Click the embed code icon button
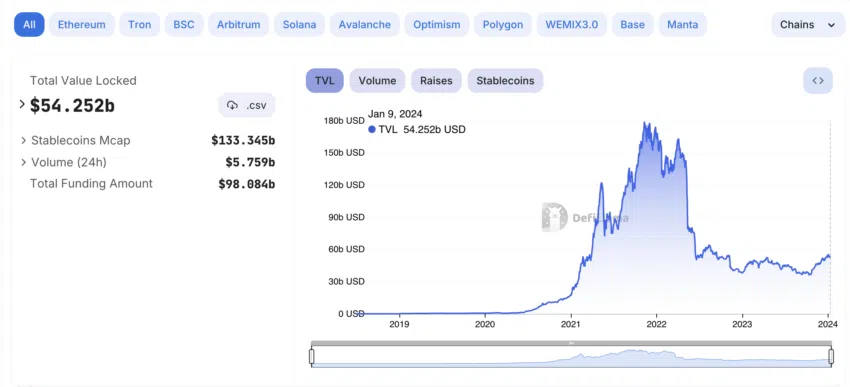Screen dimensions: 850x387 point(817,81)
